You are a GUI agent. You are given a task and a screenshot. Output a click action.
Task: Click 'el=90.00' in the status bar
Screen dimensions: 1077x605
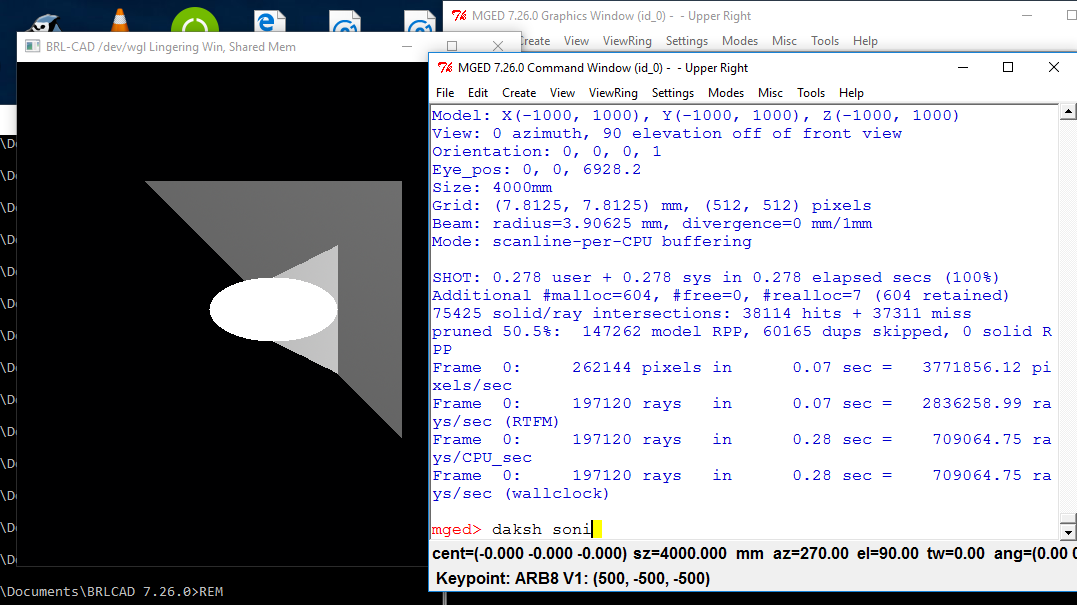click(887, 553)
